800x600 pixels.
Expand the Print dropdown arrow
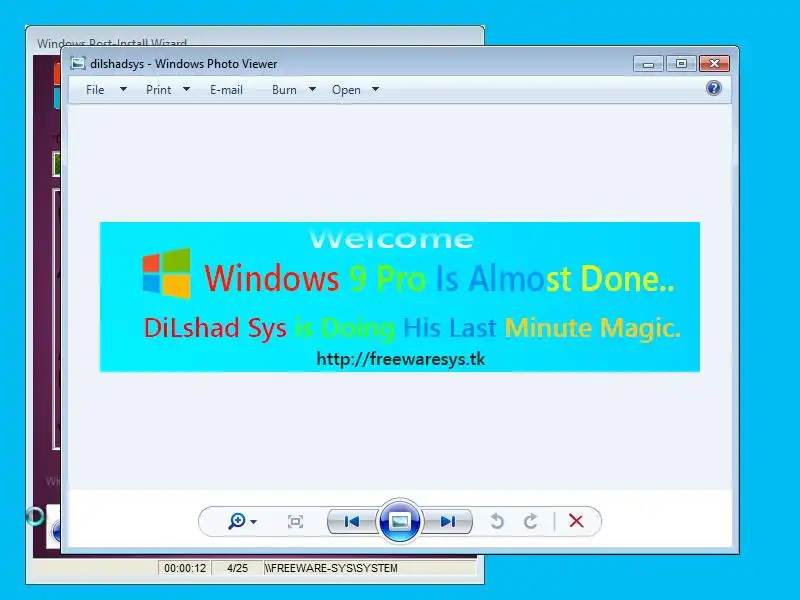[x=187, y=89]
